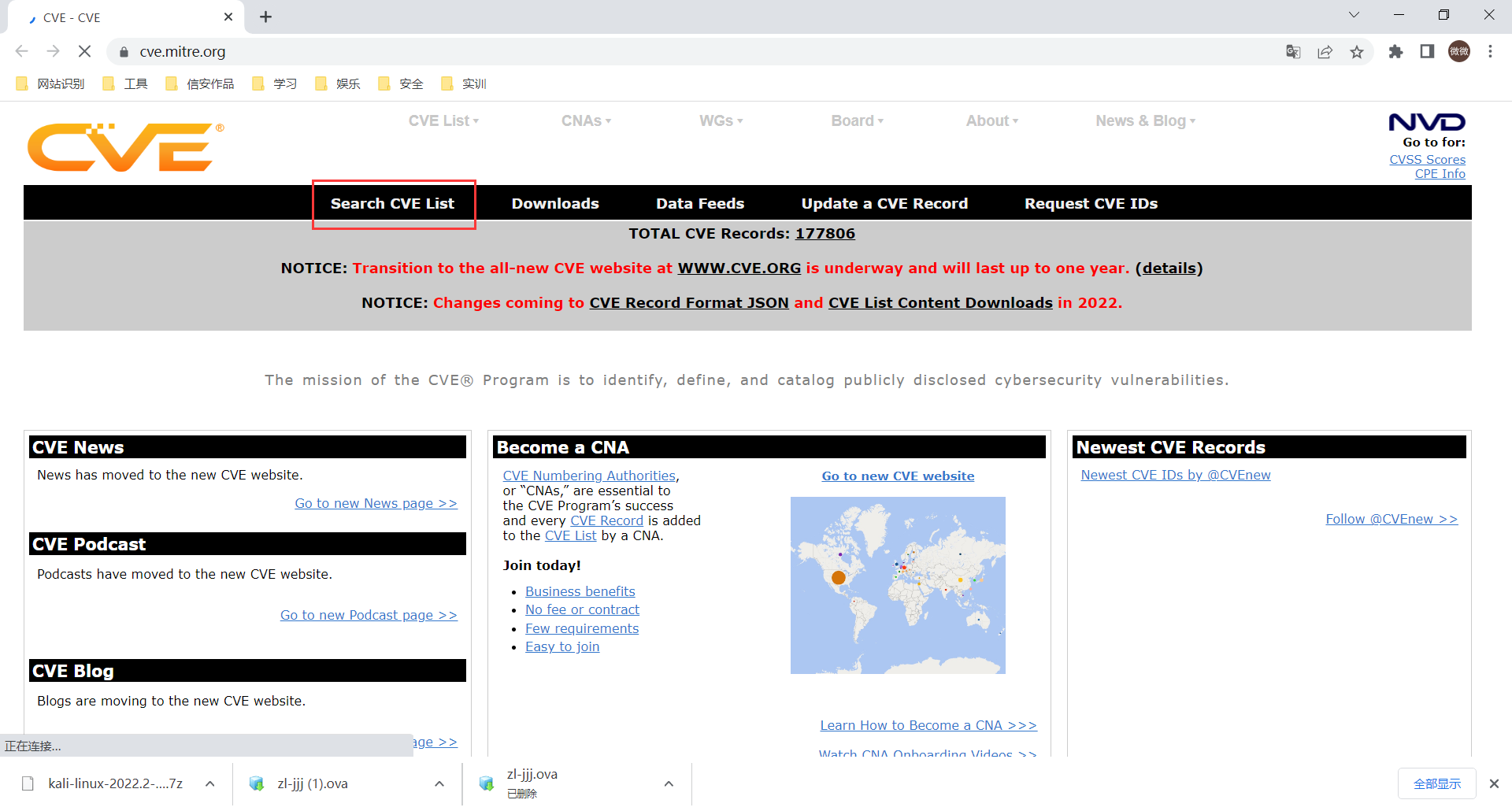Select Update a CVE Record menu

884,204
